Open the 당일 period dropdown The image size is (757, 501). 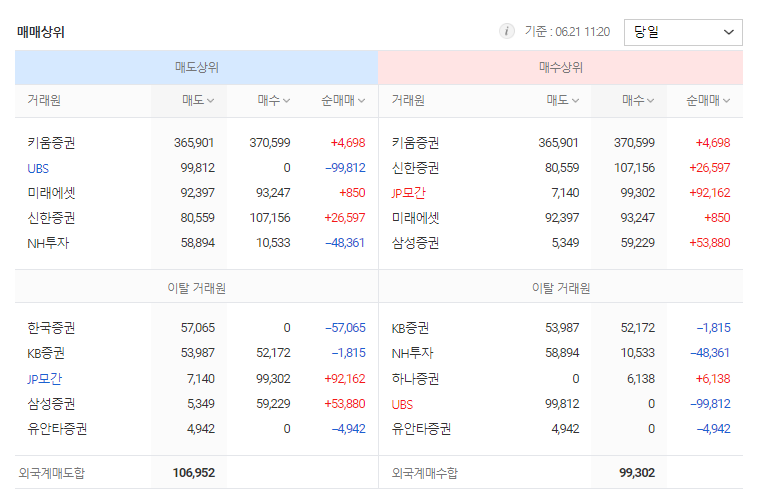pos(683,32)
